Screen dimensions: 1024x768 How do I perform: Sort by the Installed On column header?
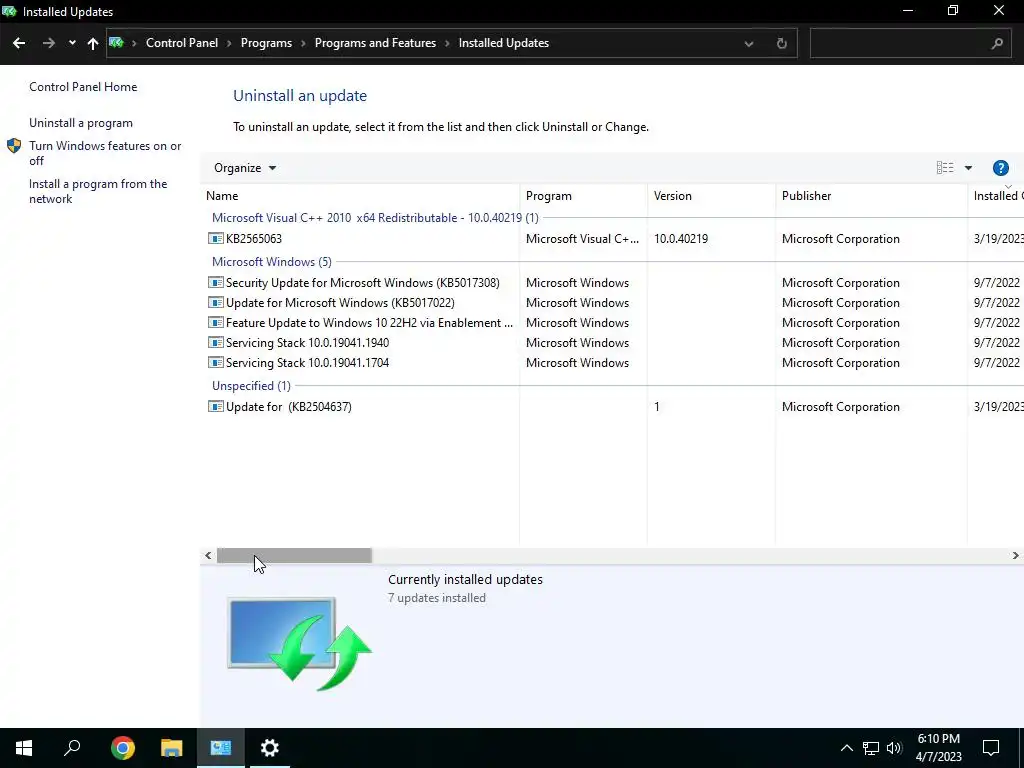(996, 196)
